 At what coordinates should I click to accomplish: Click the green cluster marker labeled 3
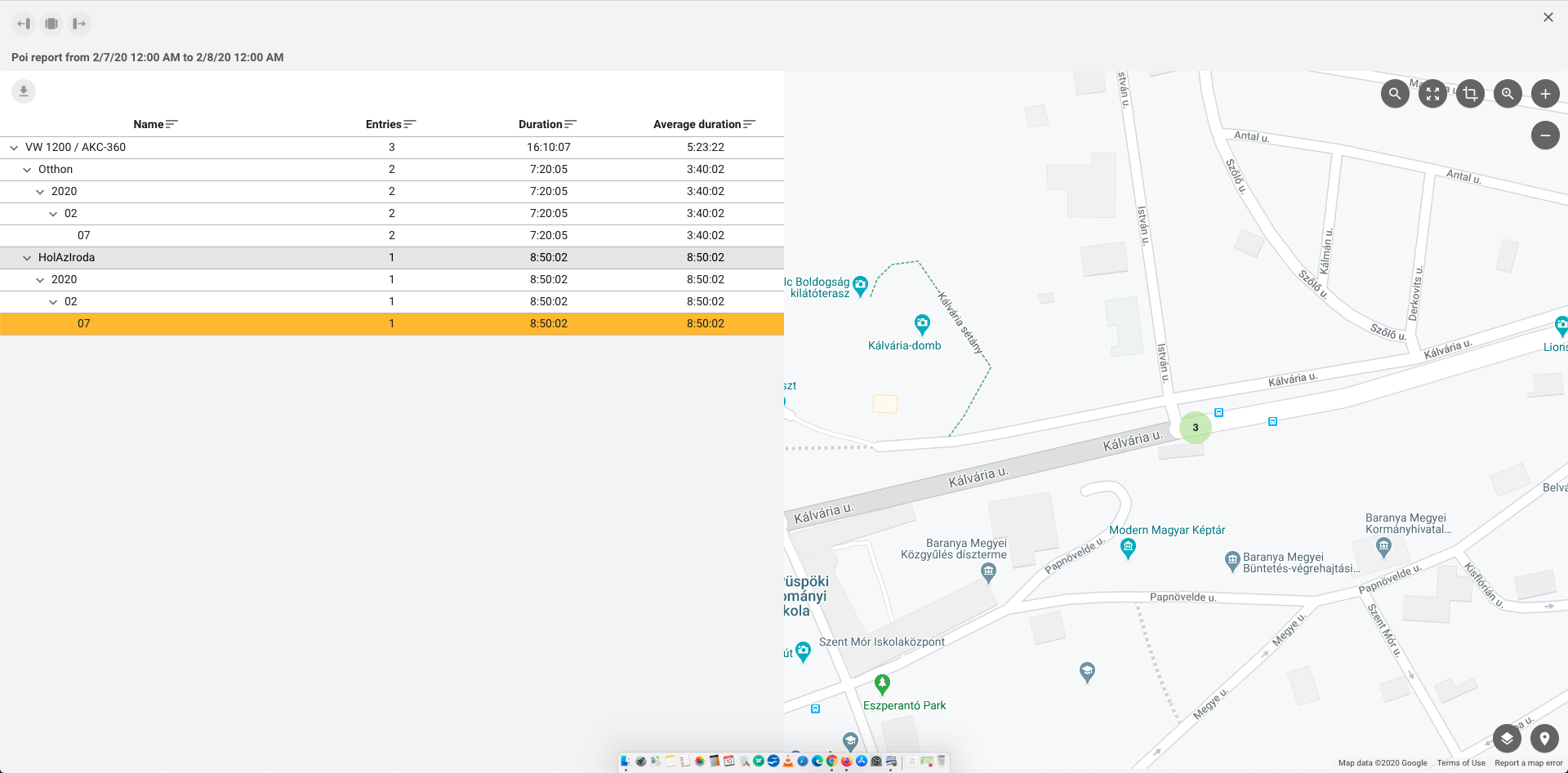coord(1195,428)
